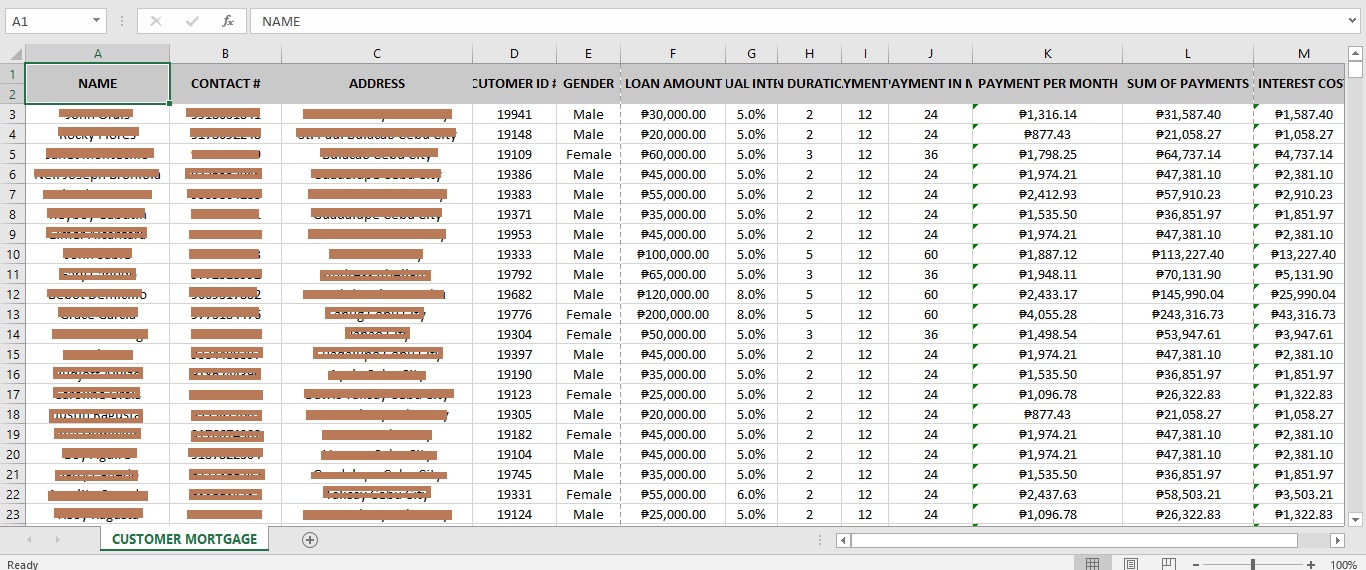The image size is (1366, 570).
Task: Click the formula bar containing NAME
Action: pos(805,21)
